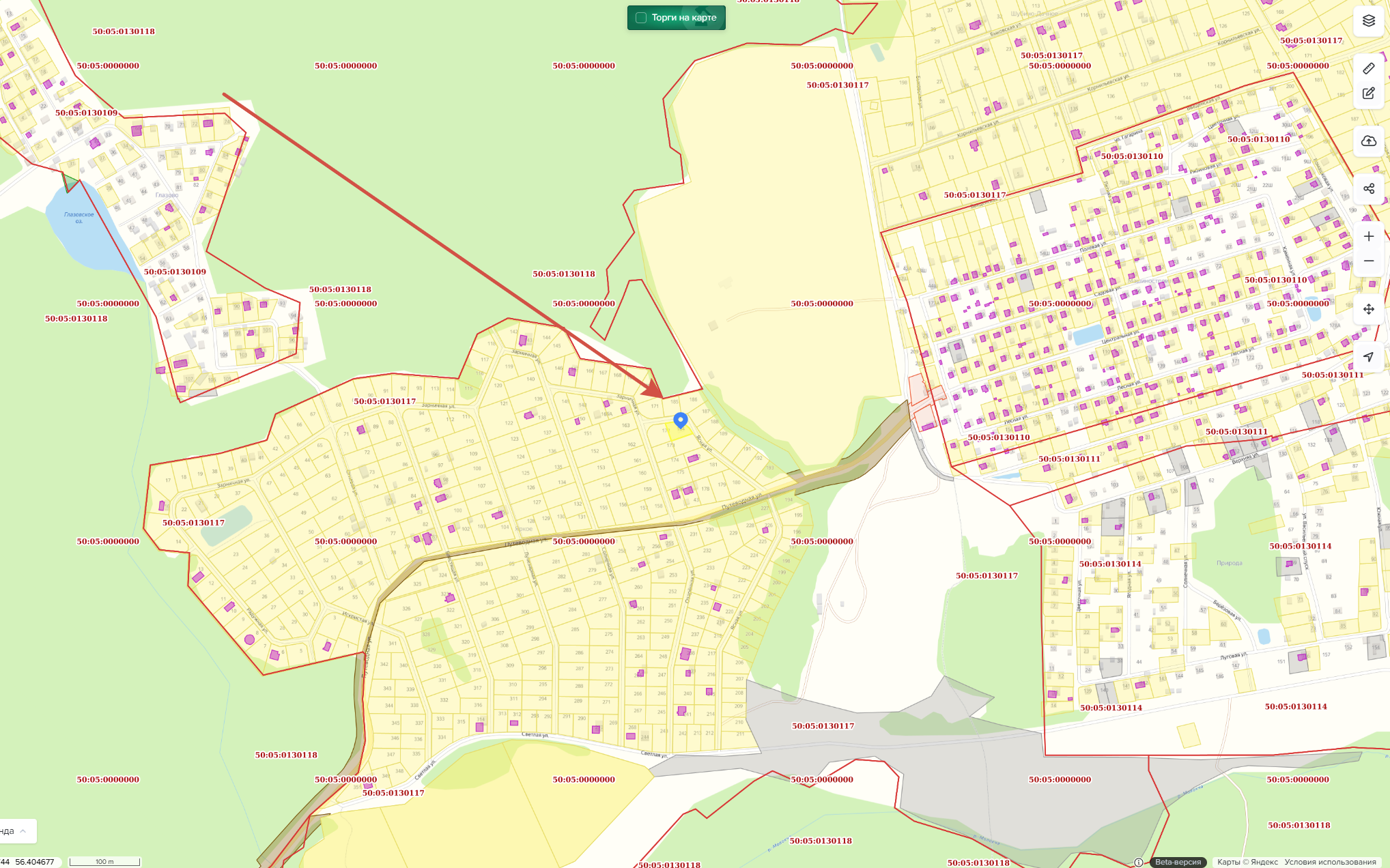Screen dimensions: 1390x868
Task: Click the info circle icon
Action: (1138, 862)
